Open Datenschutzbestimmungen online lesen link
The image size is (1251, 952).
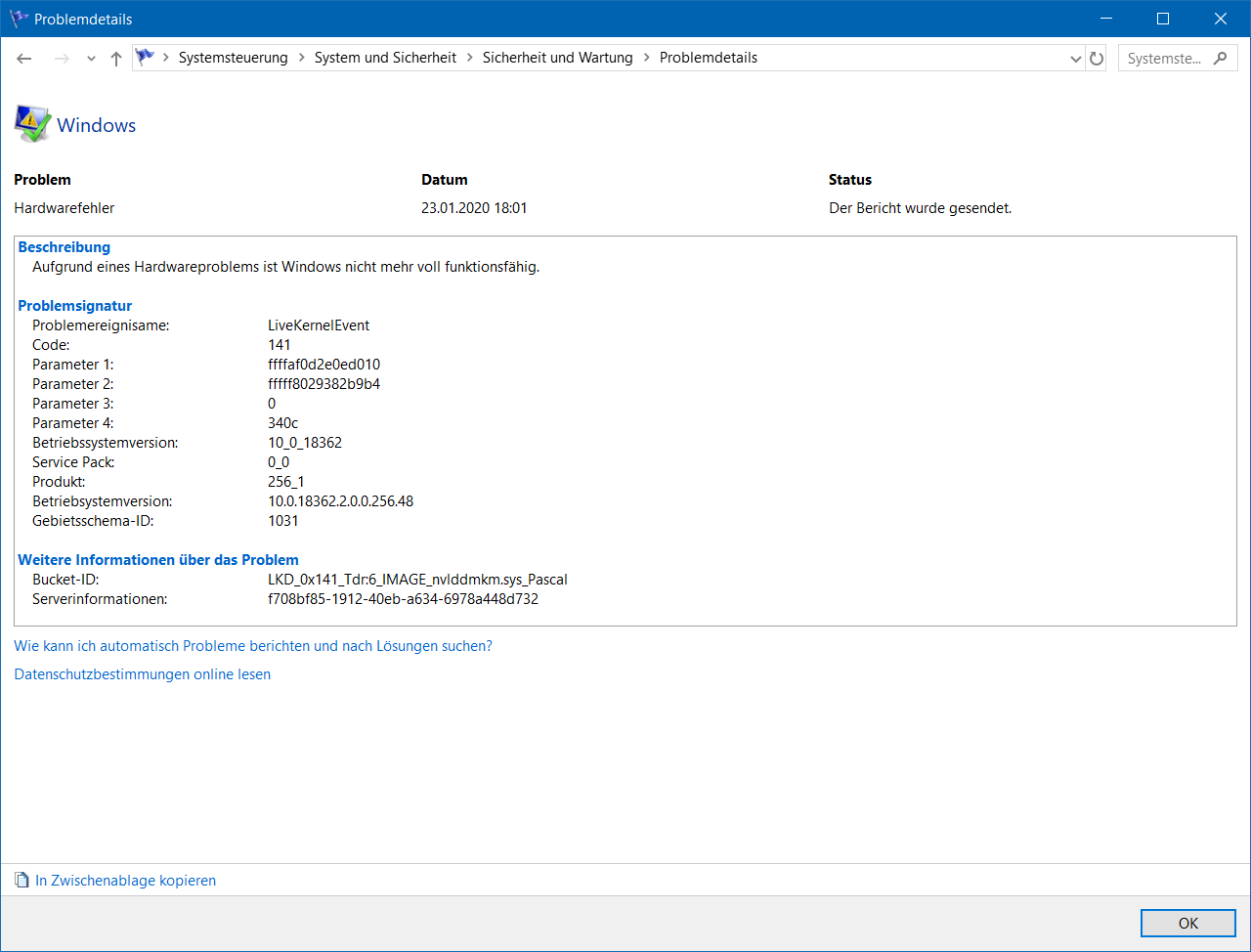click(x=143, y=674)
